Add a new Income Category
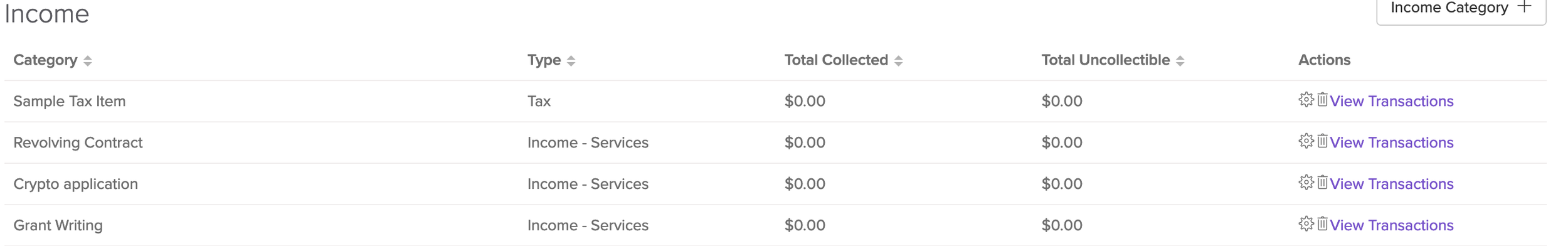The image size is (1568, 246). pyautogui.click(x=1461, y=9)
